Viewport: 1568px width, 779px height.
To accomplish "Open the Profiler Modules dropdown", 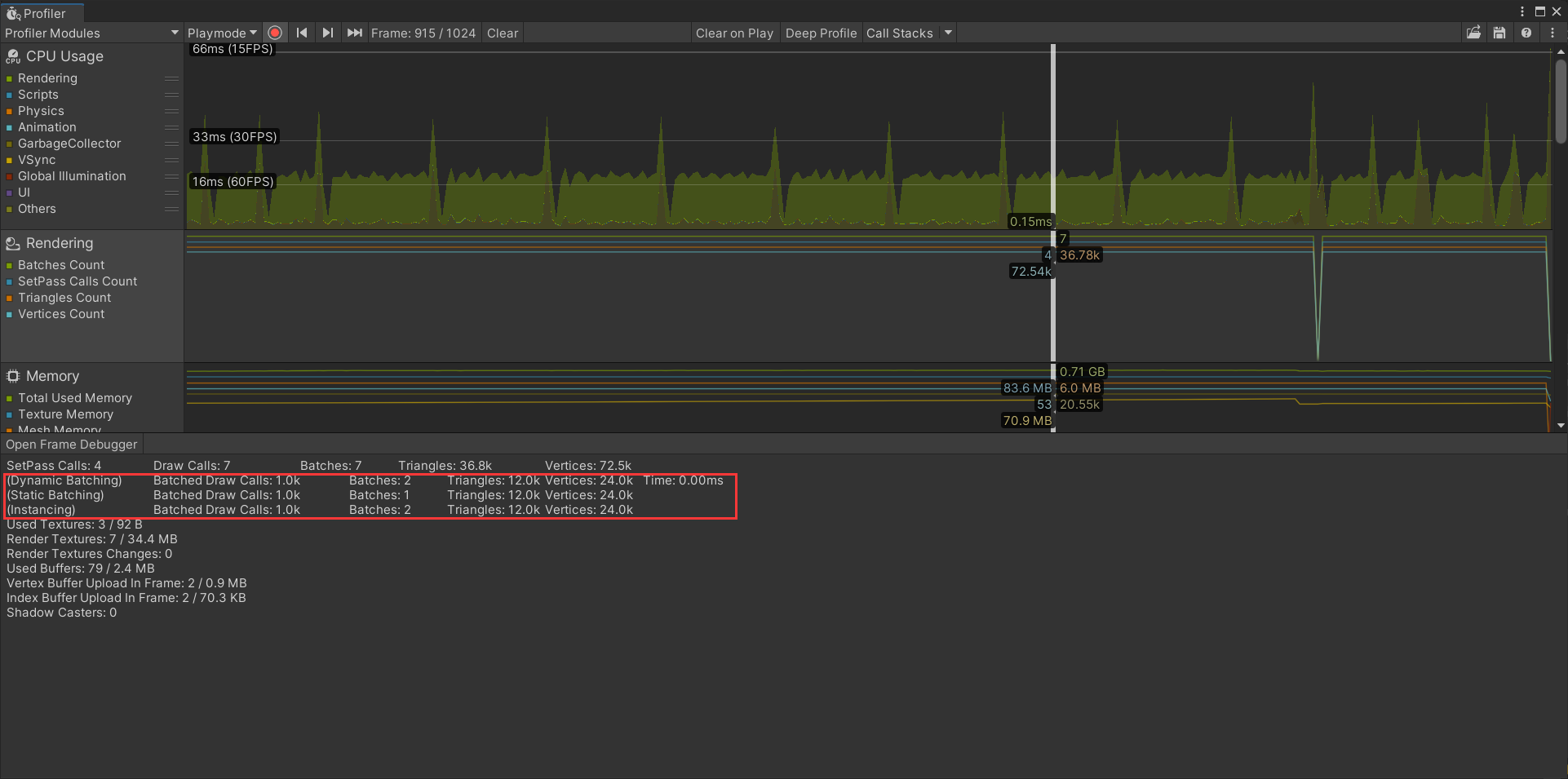I will coord(90,33).
